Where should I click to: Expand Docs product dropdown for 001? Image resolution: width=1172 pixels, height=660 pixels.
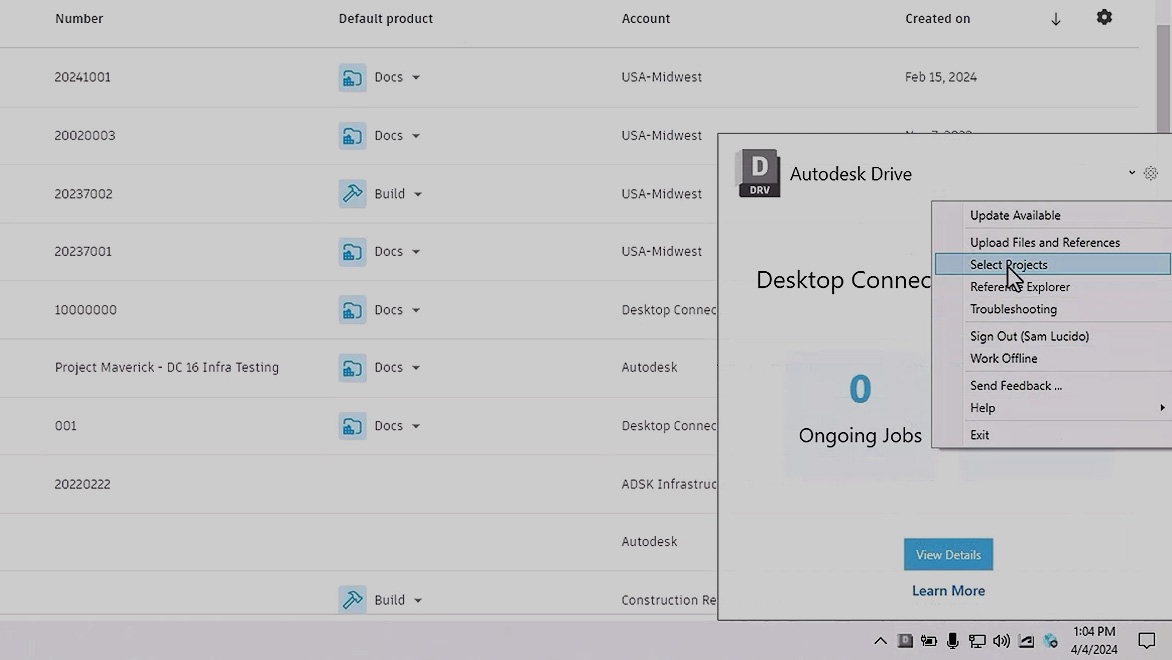[416, 426]
